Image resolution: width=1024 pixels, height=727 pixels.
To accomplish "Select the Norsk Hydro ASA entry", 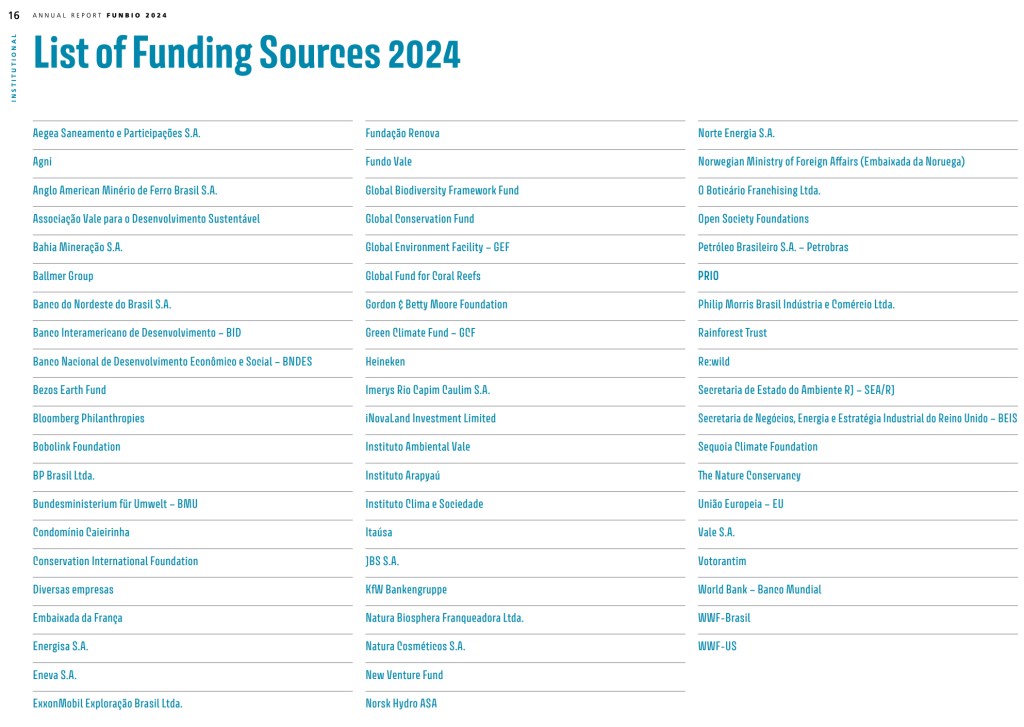I will tap(401, 704).
